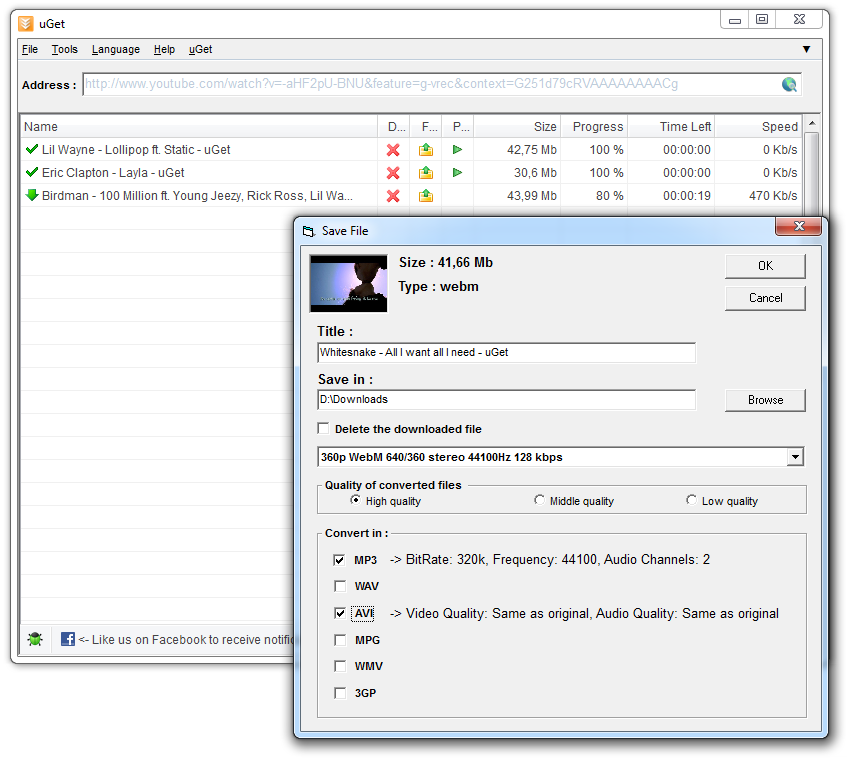Check the MPG conversion checkbox
The image size is (856, 764).
click(x=340, y=640)
